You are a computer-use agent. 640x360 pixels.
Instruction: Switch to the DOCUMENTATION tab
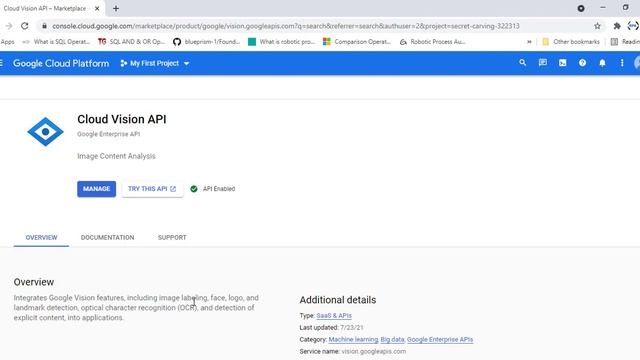pyautogui.click(x=107, y=238)
